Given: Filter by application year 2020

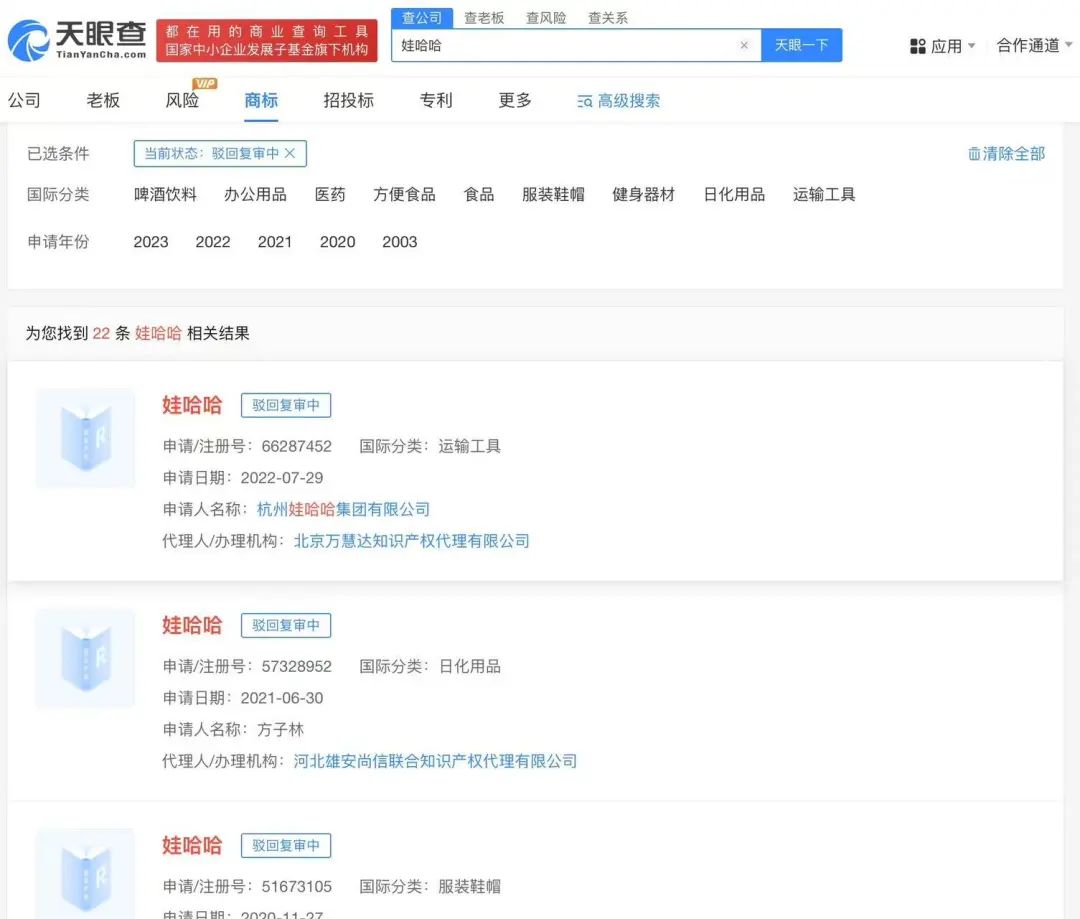Looking at the screenshot, I should pyautogui.click(x=338, y=242).
